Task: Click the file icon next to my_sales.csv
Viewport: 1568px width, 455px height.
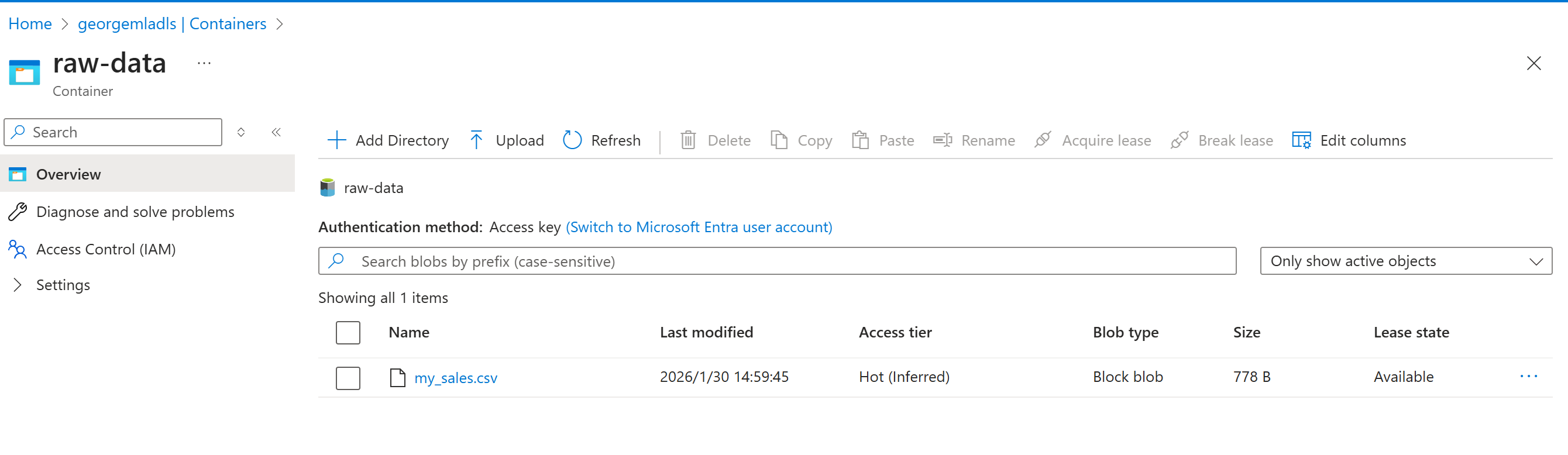Action: coord(397,378)
